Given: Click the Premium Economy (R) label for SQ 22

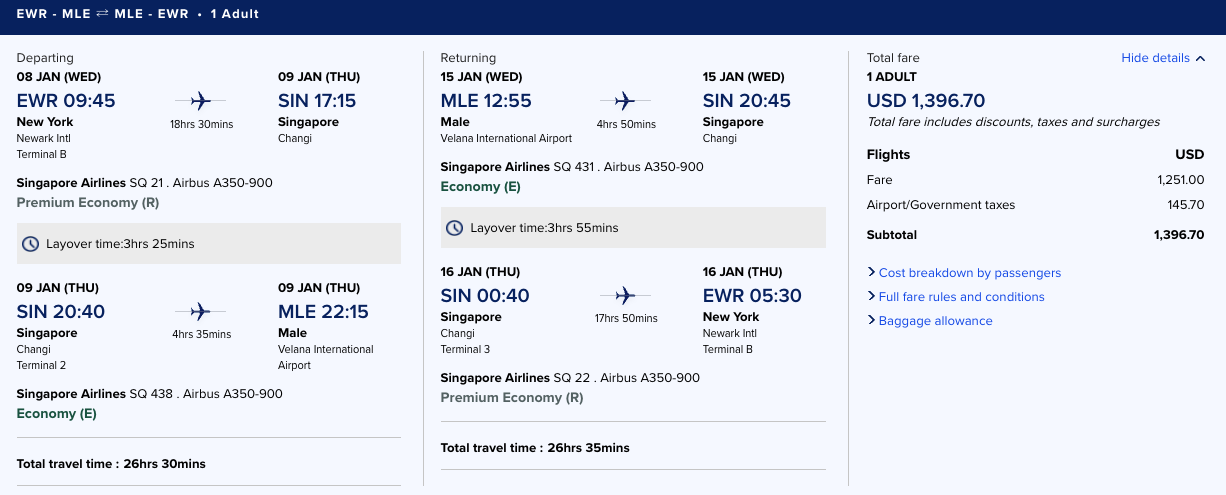Looking at the screenshot, I should [x=512, y=398].
